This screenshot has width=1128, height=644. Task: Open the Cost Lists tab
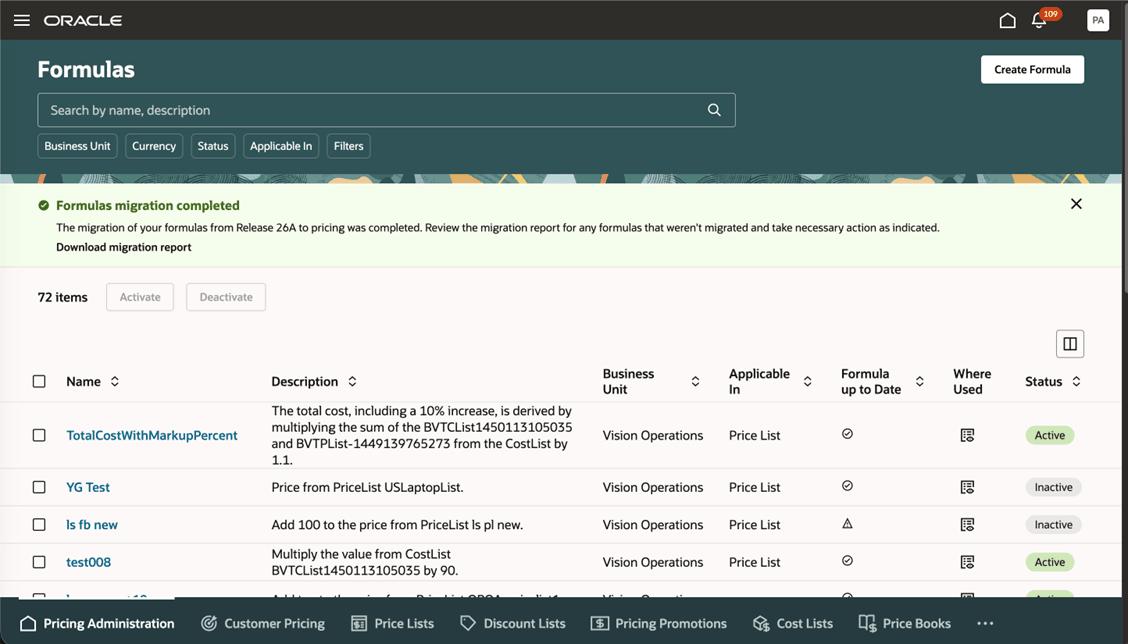pyautogui.click(x=793, y=623)
